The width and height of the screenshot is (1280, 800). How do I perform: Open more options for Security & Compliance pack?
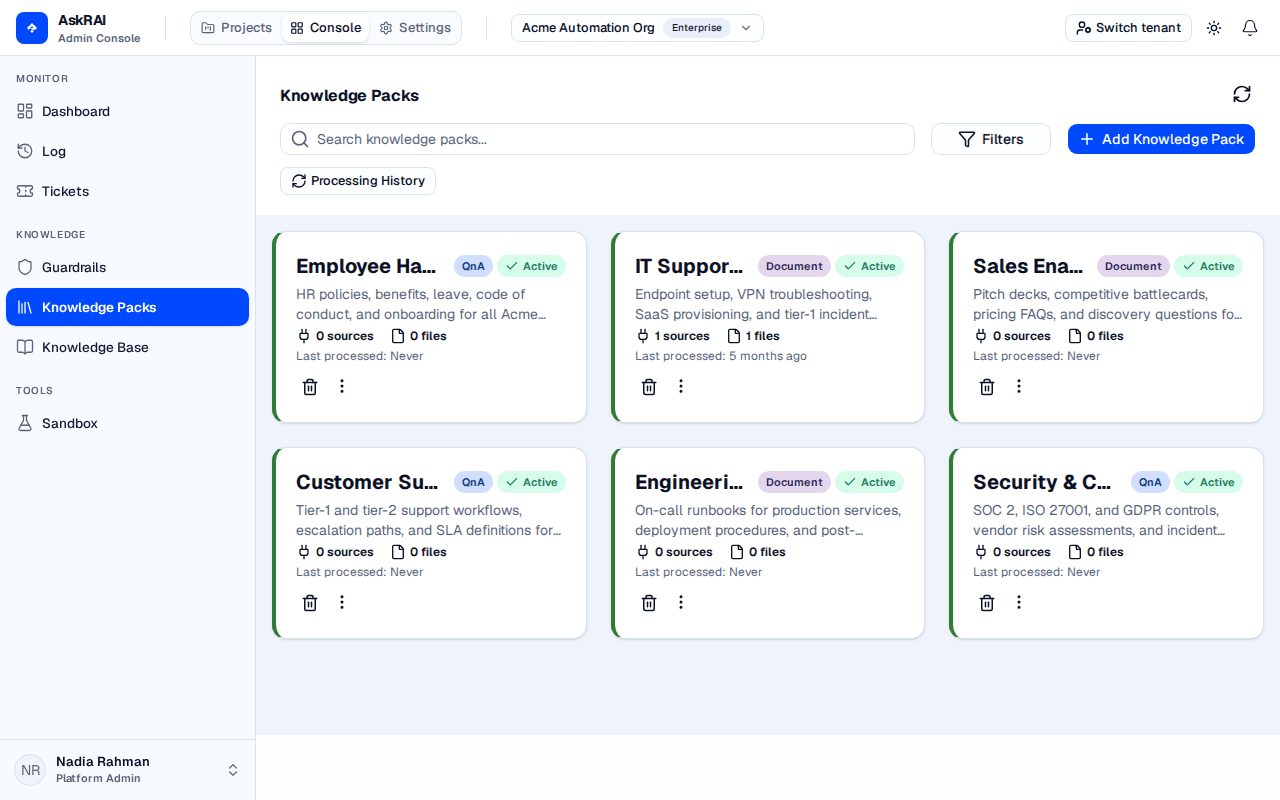pyautogui.click(x=1019, y=602)
